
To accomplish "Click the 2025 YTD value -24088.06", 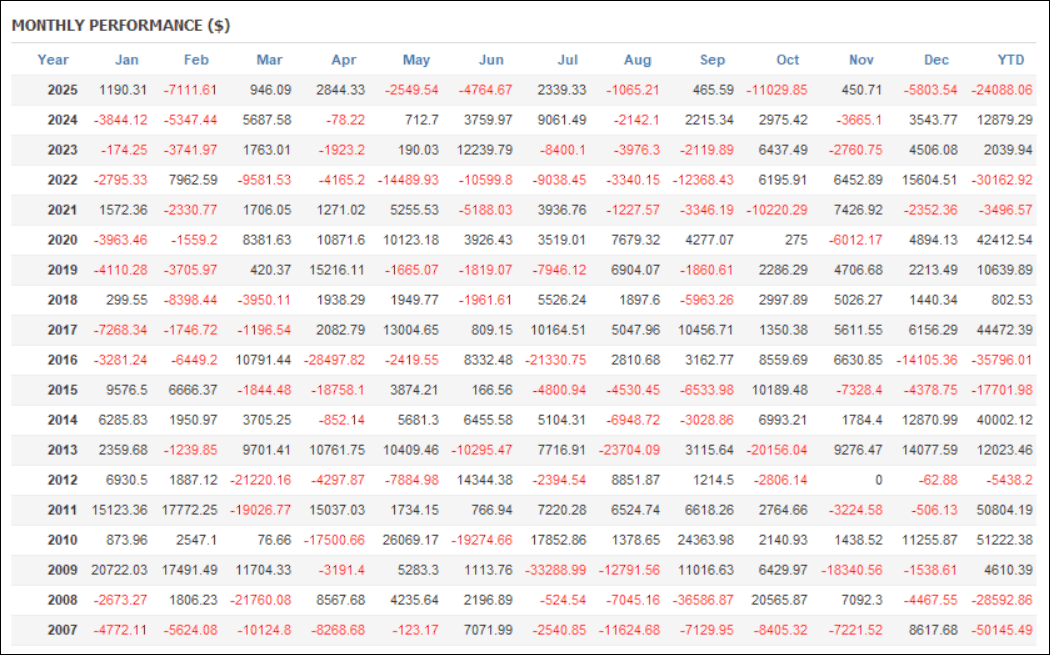I will [x=1001, y=90].
